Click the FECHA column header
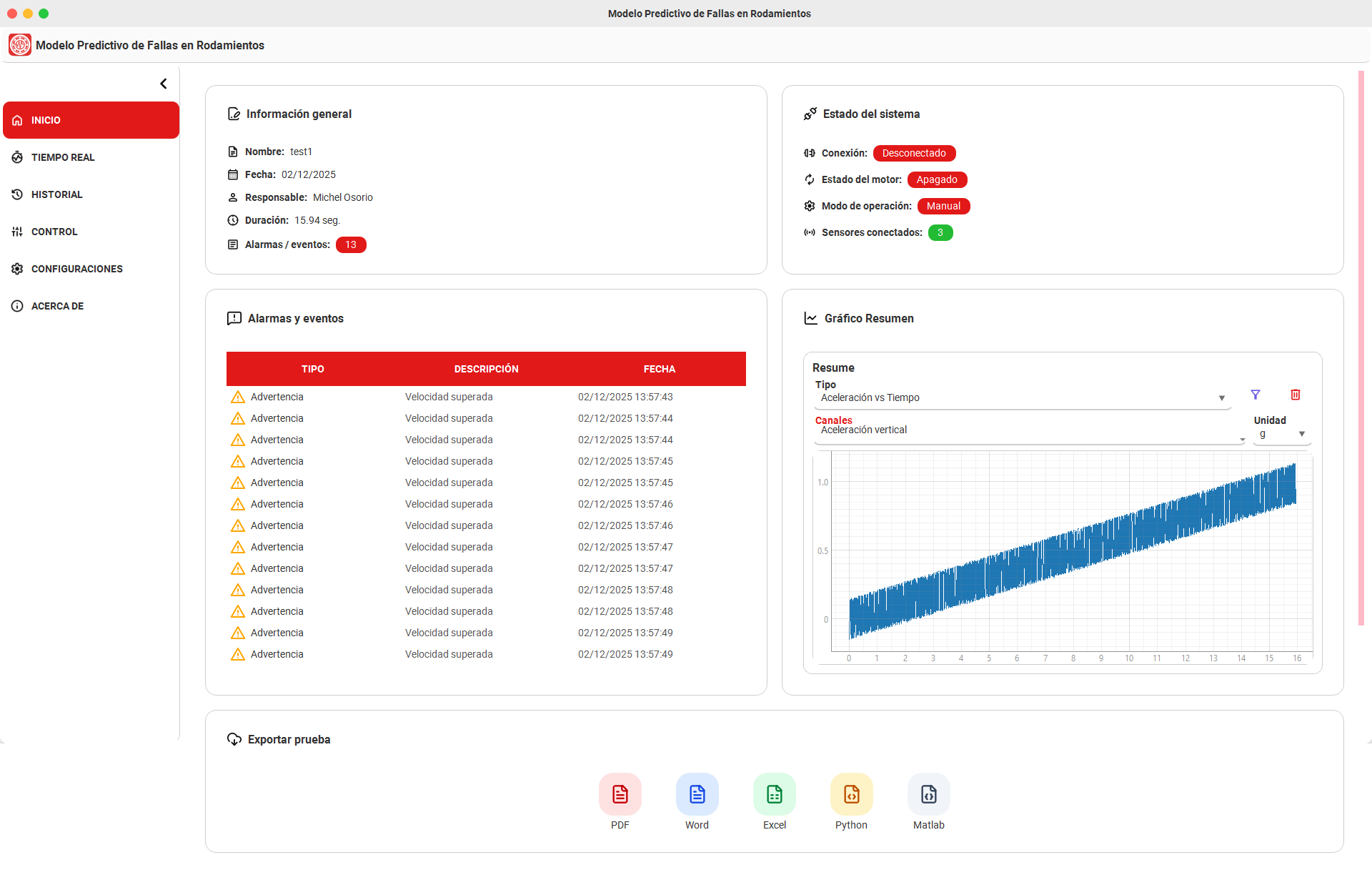This screenshot has height=875, width=1372. pos(659,369)
